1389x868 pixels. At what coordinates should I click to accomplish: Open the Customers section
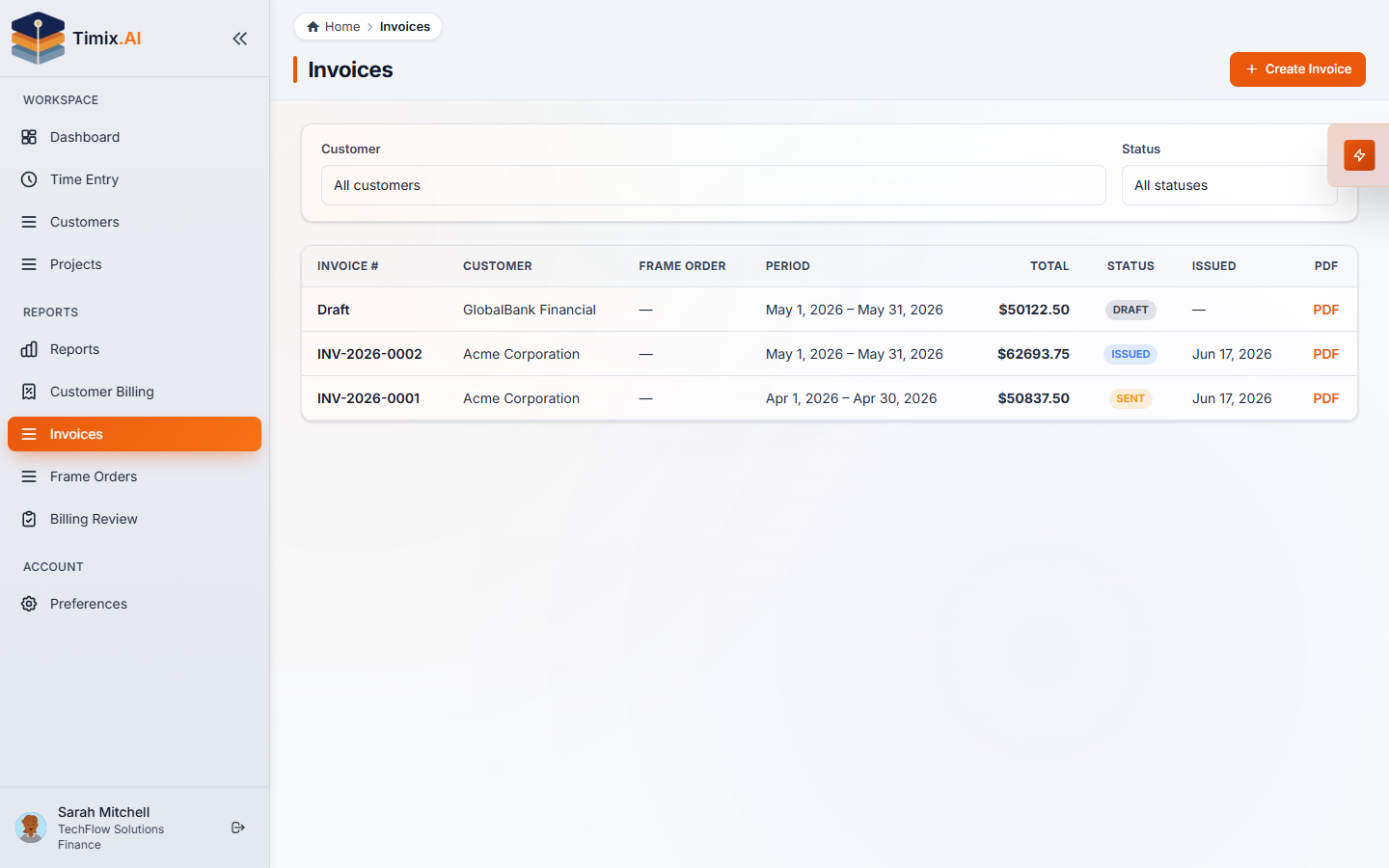(134, 222)
